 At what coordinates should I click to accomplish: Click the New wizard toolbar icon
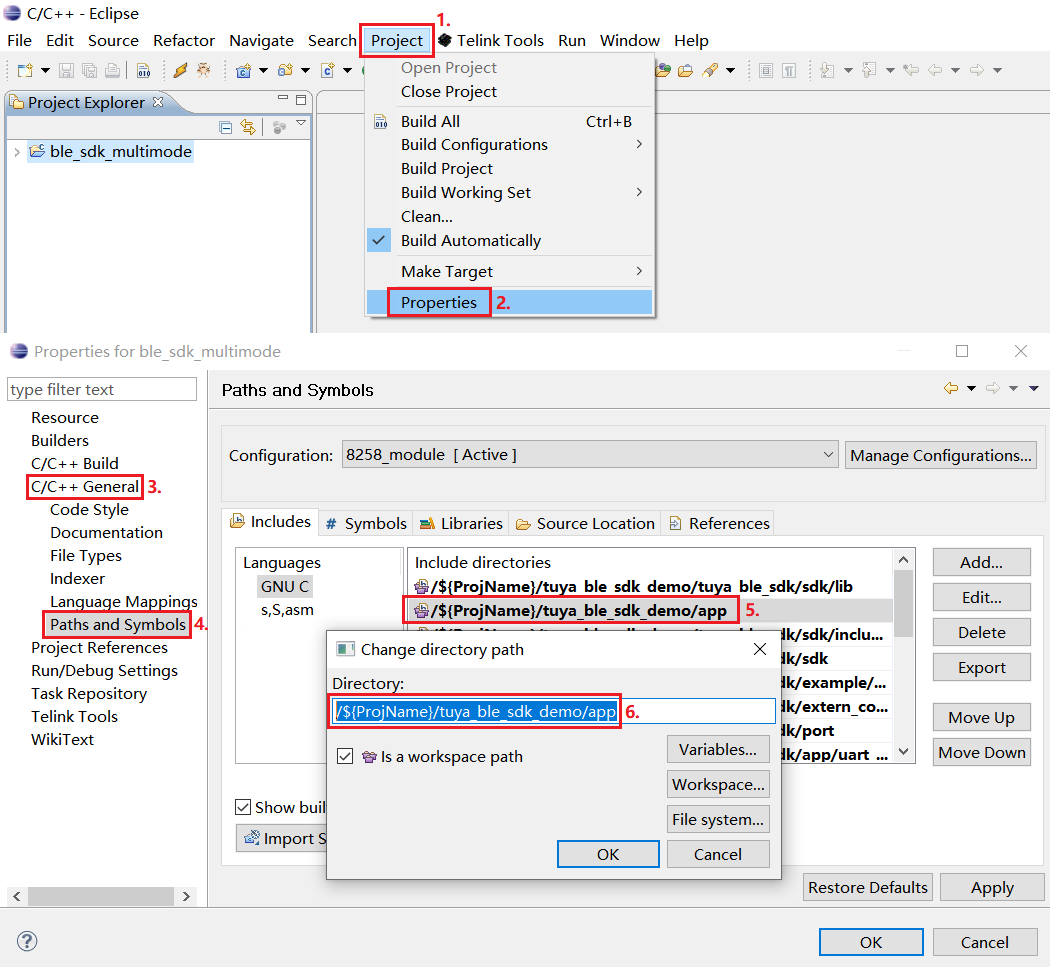[25, 70]
